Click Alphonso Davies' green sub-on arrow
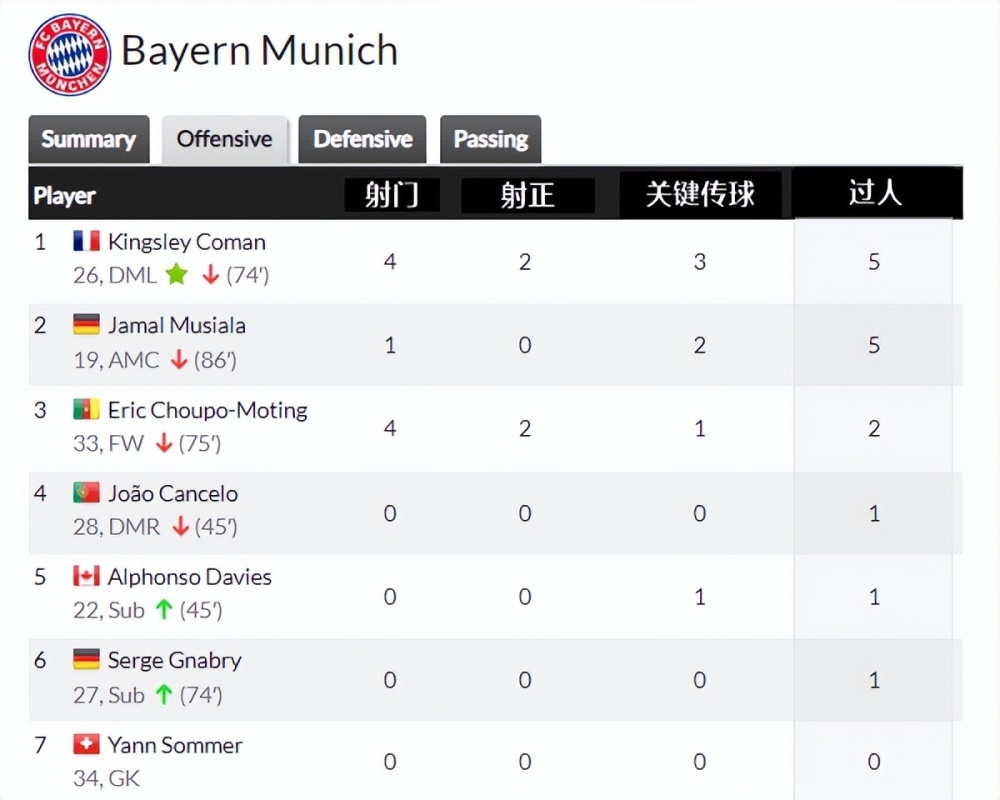Image resolution: width=1000 pixels, height=800 pixels. coord(164,610)
